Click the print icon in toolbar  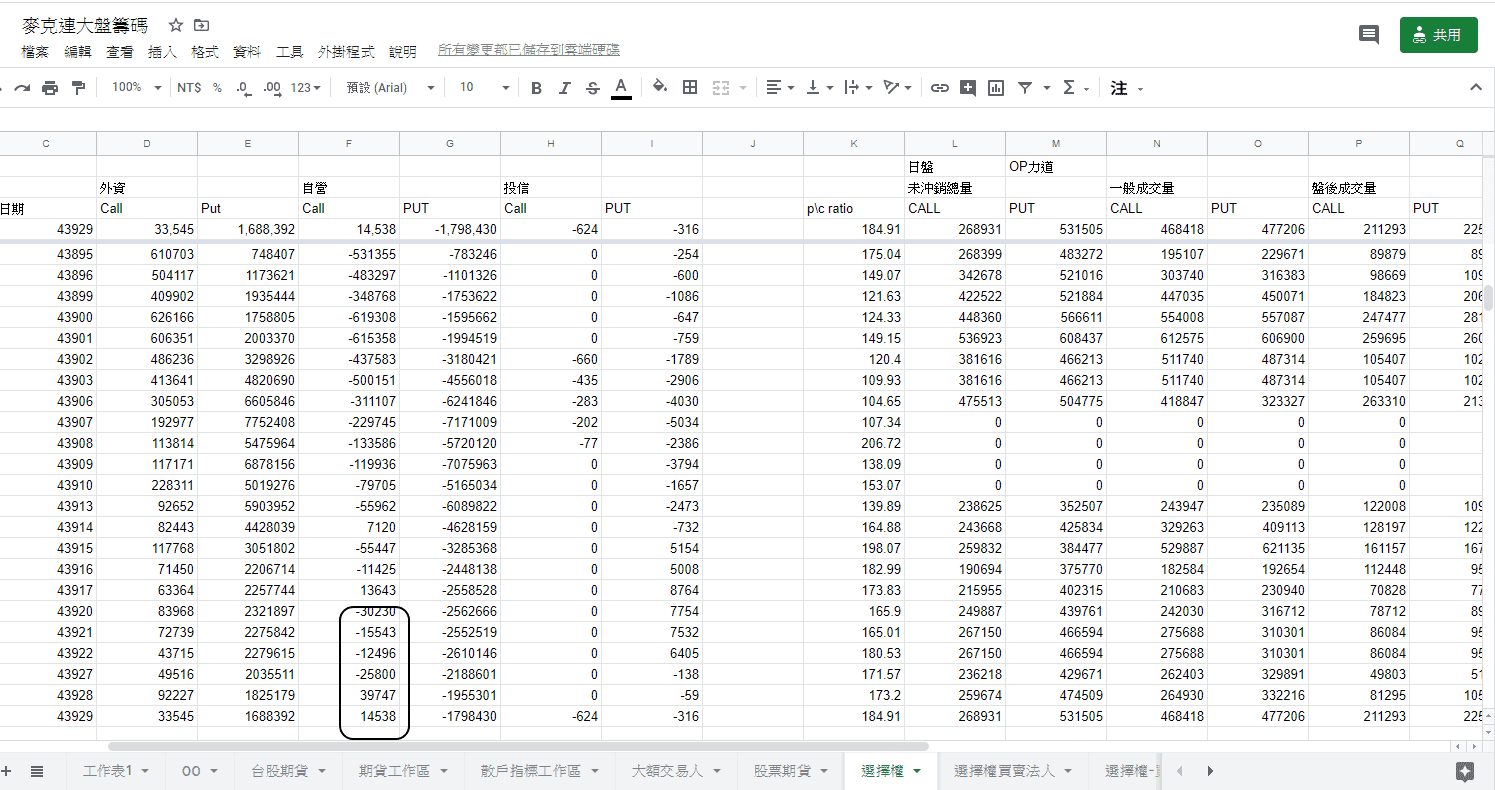tap(50, 88)
